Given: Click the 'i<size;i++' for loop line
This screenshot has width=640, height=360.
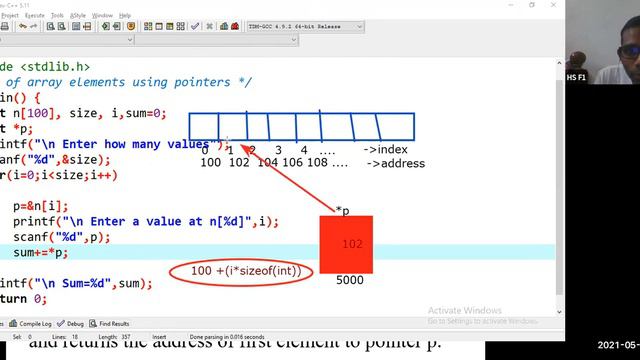Looking at the screenshot, I should (x=59, y=175).
